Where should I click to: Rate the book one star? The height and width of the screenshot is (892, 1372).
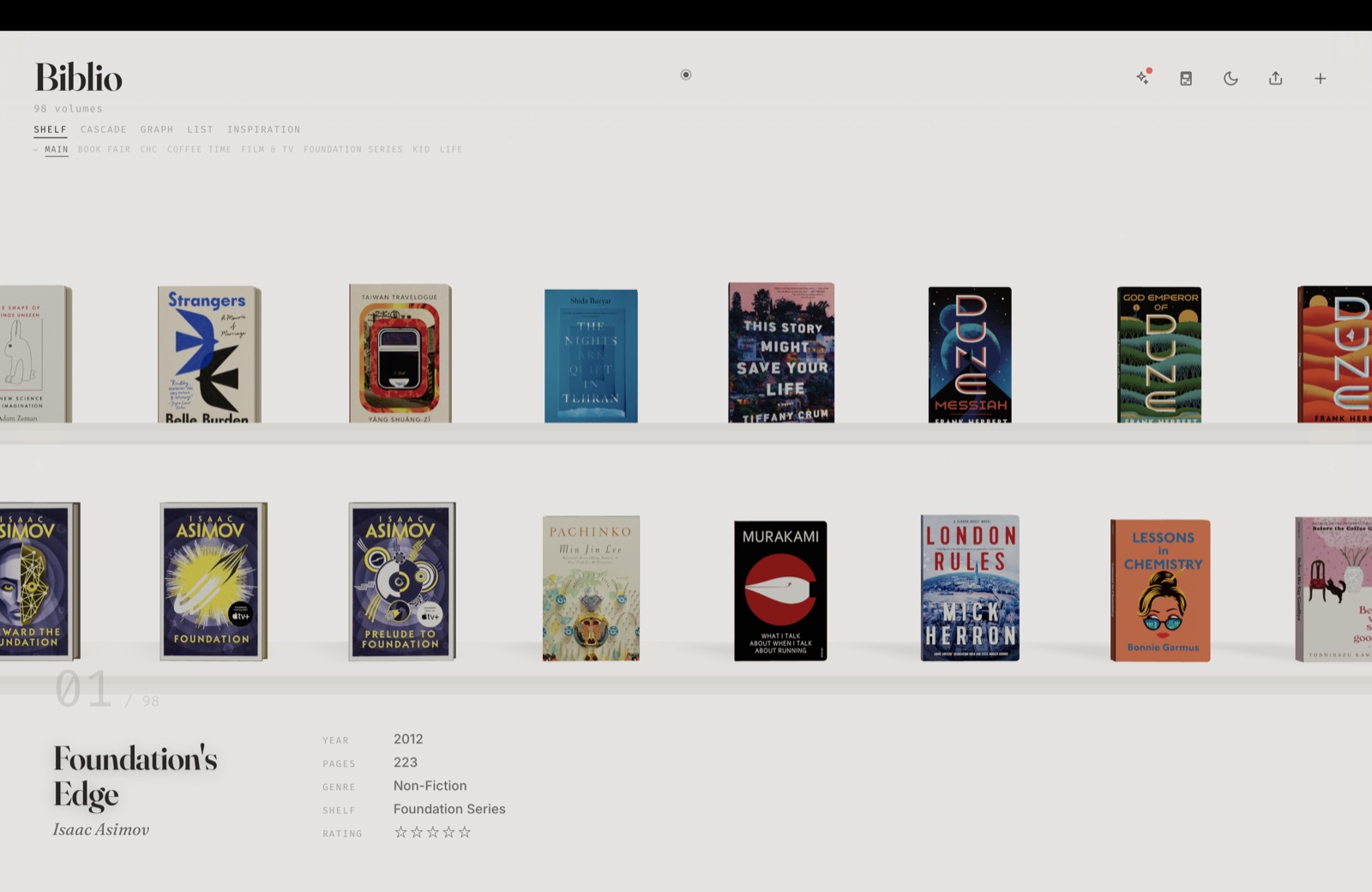point(400,832)
